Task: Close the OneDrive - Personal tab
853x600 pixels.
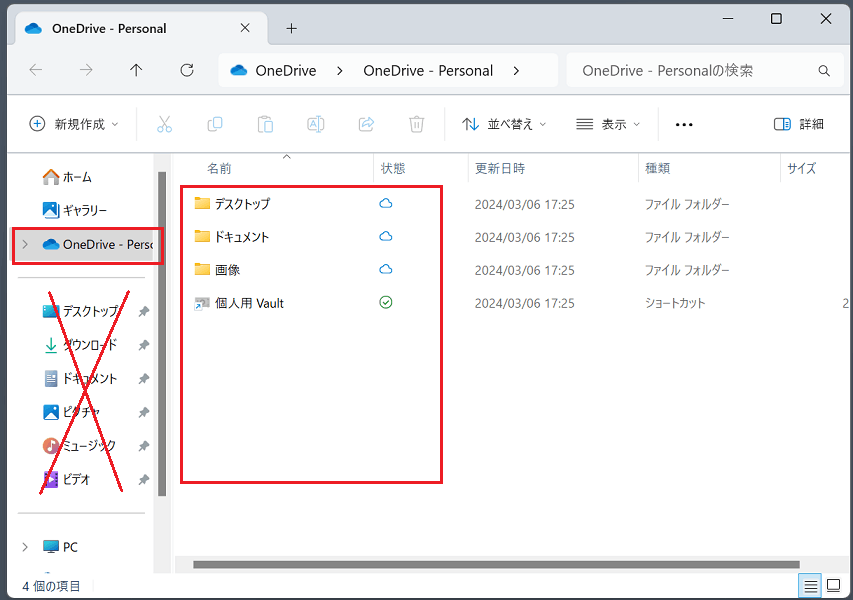Action: [245, 28]
